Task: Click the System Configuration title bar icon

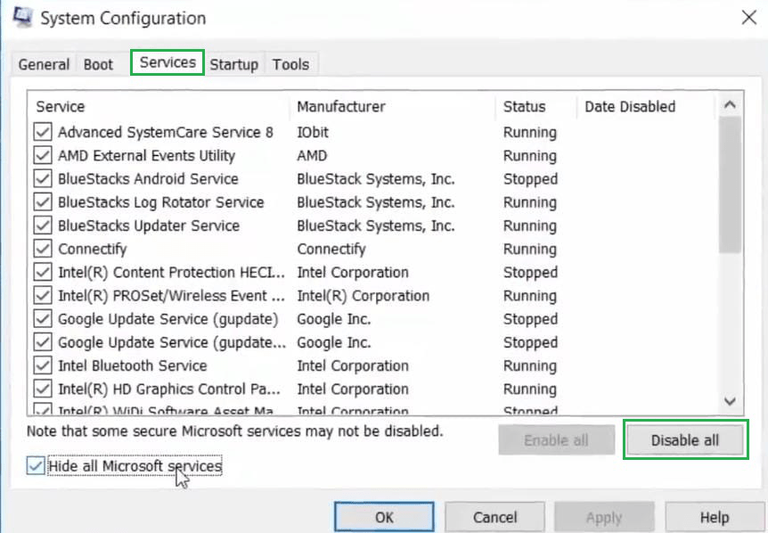Action: pyautogui.click(x=23, y=17)
